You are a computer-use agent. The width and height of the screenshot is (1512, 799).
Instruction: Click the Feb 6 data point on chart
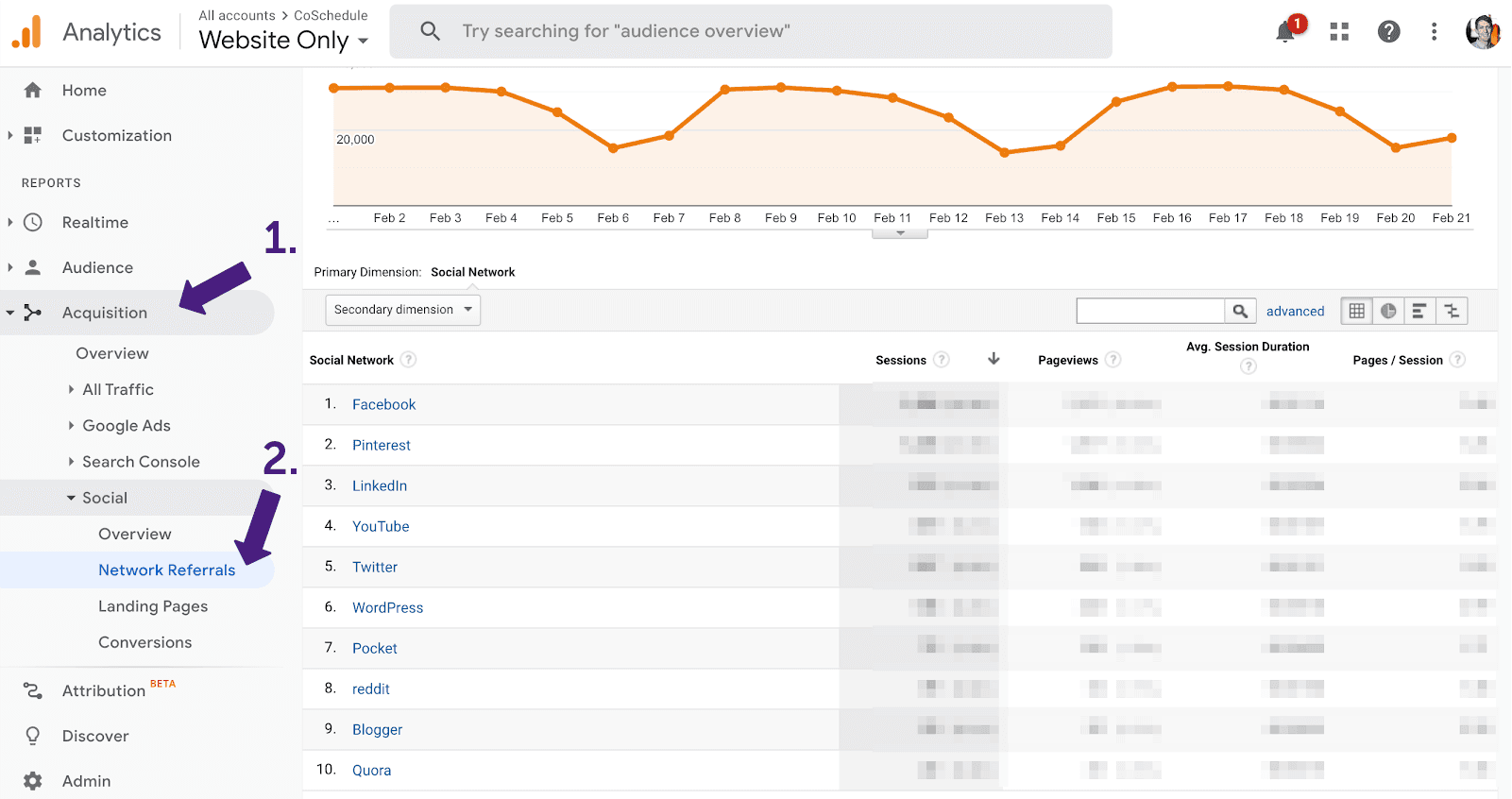tap(613, 147)
